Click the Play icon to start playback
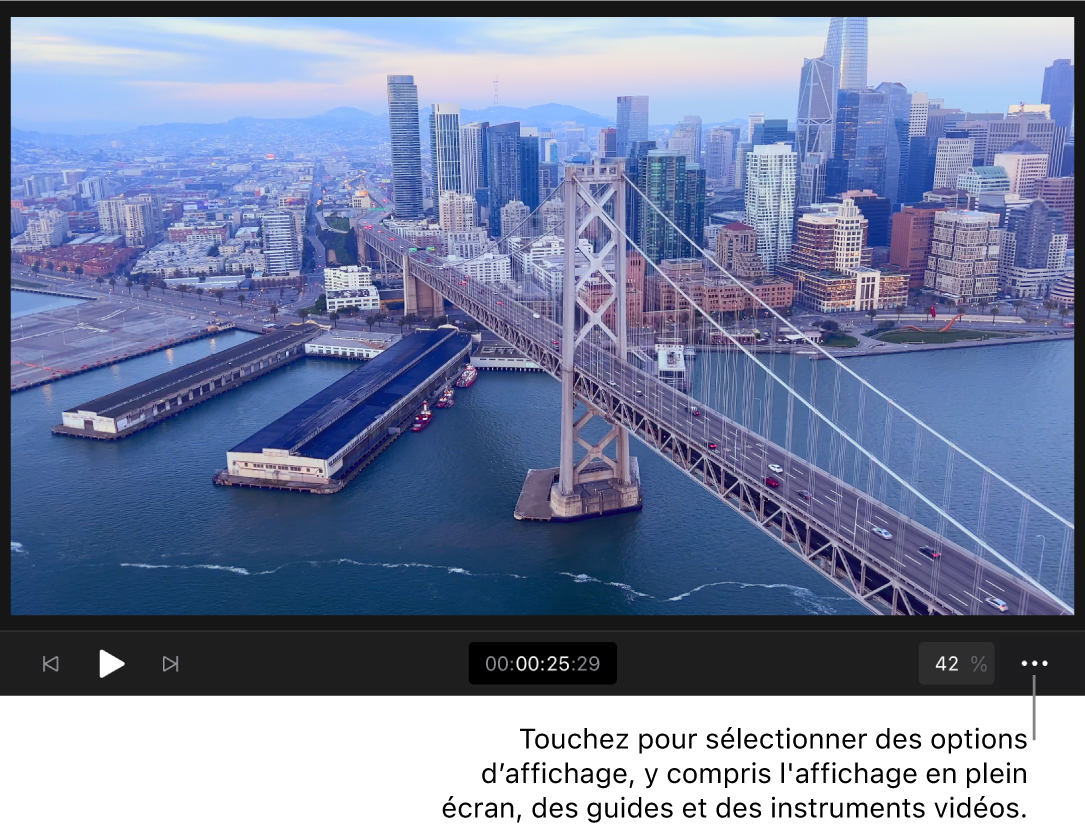 pyautogui.click(x=111, y=663)
